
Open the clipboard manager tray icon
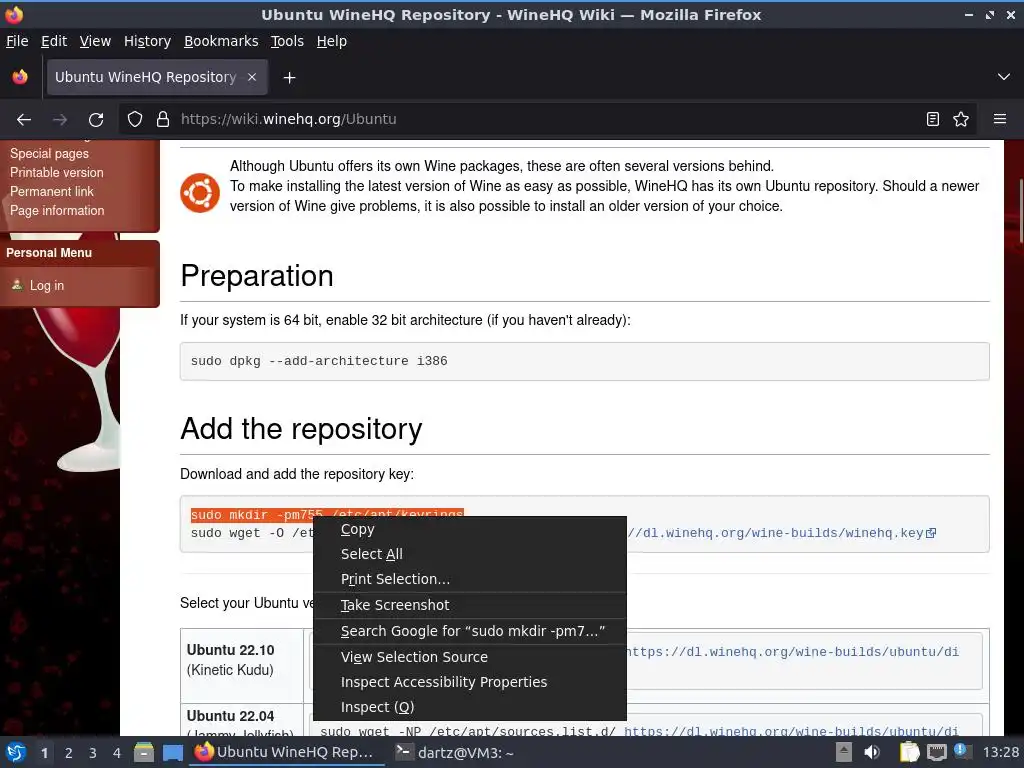909,753
